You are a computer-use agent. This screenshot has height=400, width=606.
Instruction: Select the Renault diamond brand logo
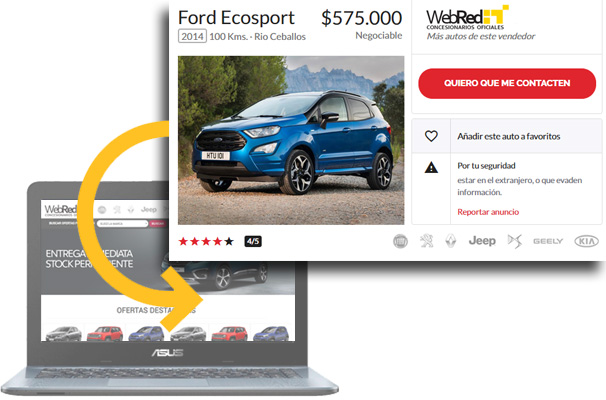(451, 241)
